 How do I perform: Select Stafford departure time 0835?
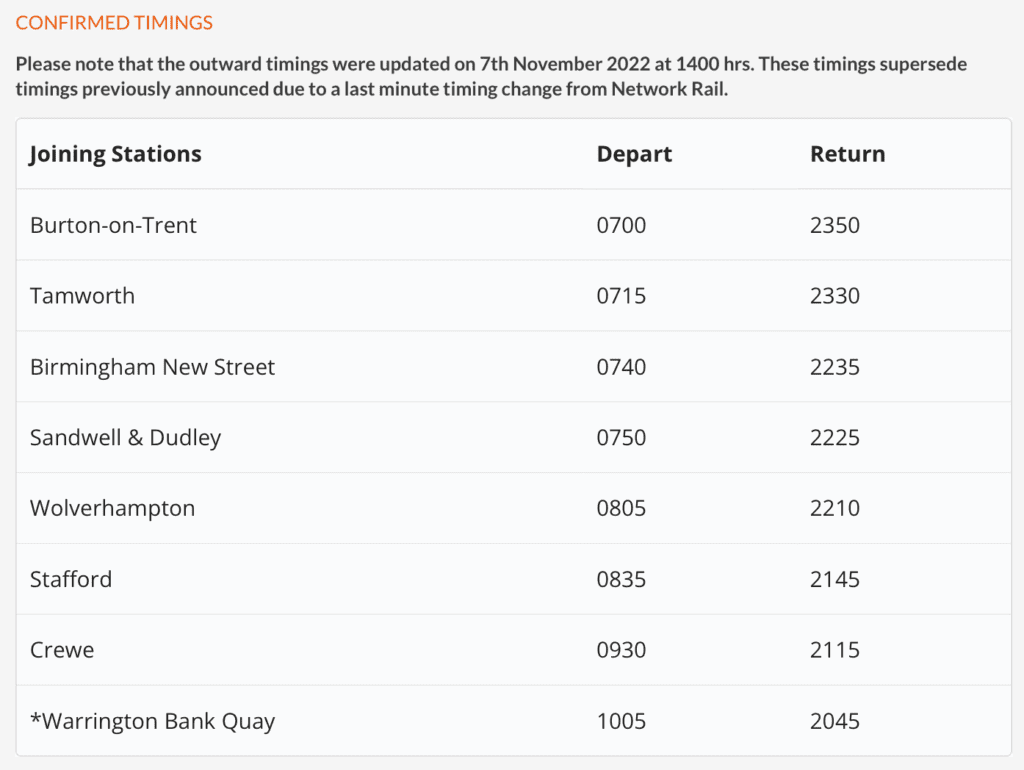[621, 579]
